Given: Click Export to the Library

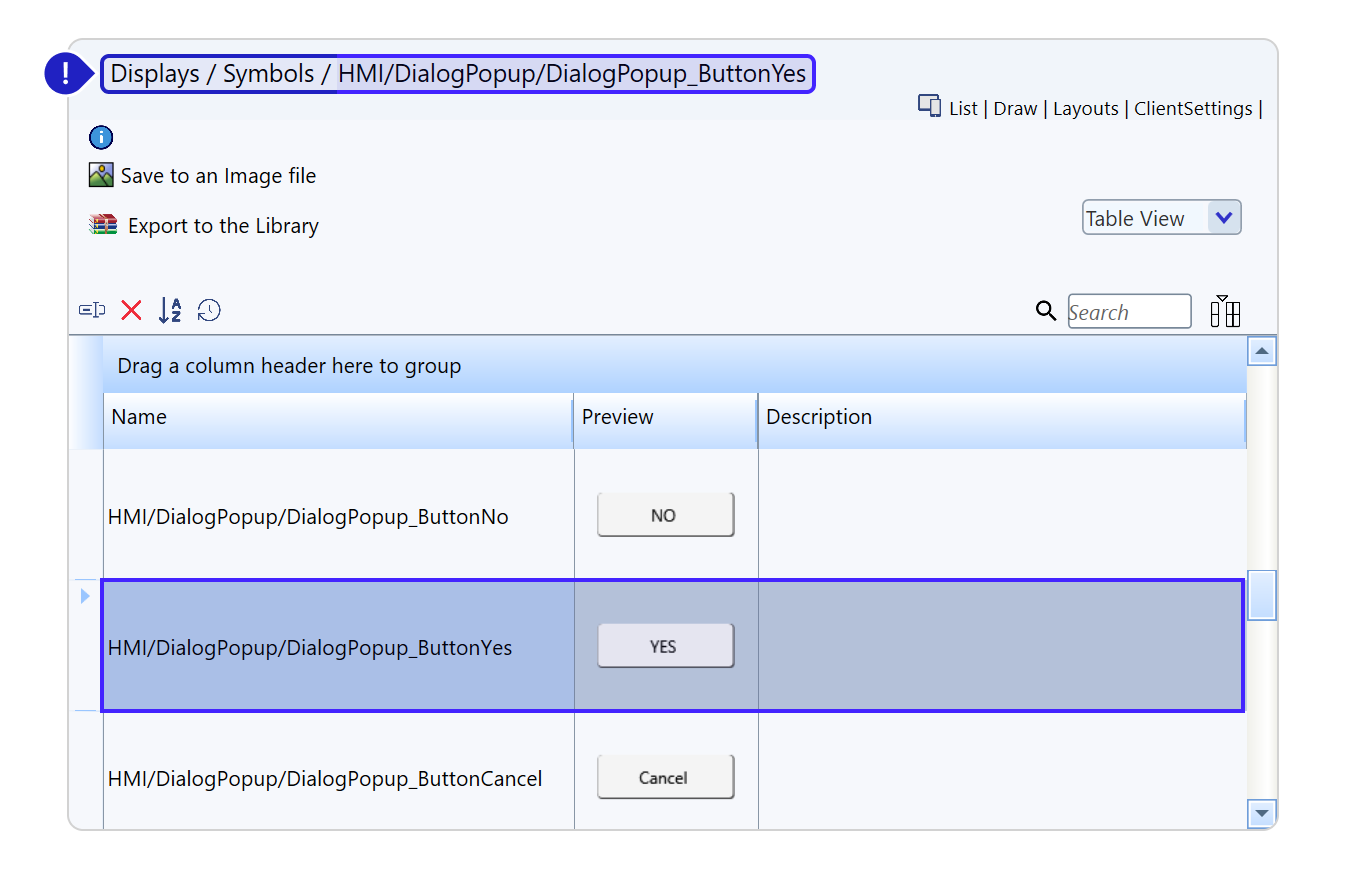Looking at the screenshot, I should point(222,226).
